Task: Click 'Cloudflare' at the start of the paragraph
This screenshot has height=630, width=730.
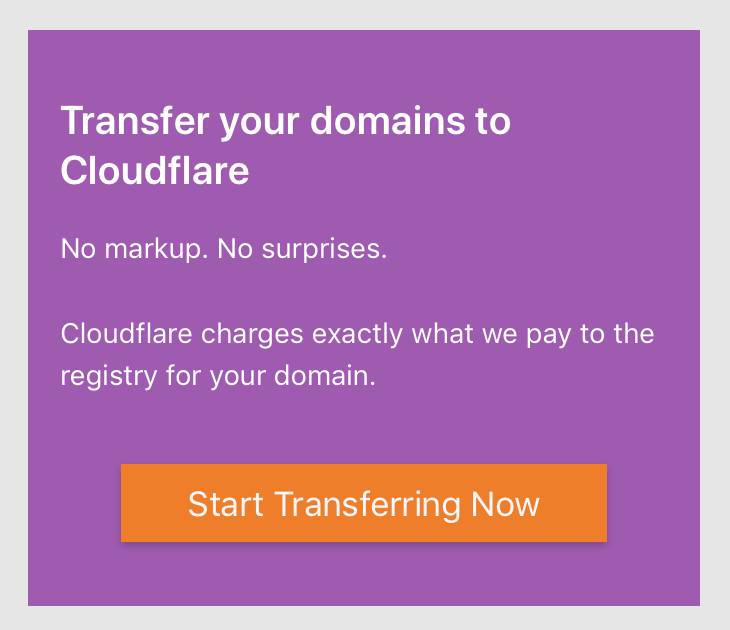Action: (126, 334)
